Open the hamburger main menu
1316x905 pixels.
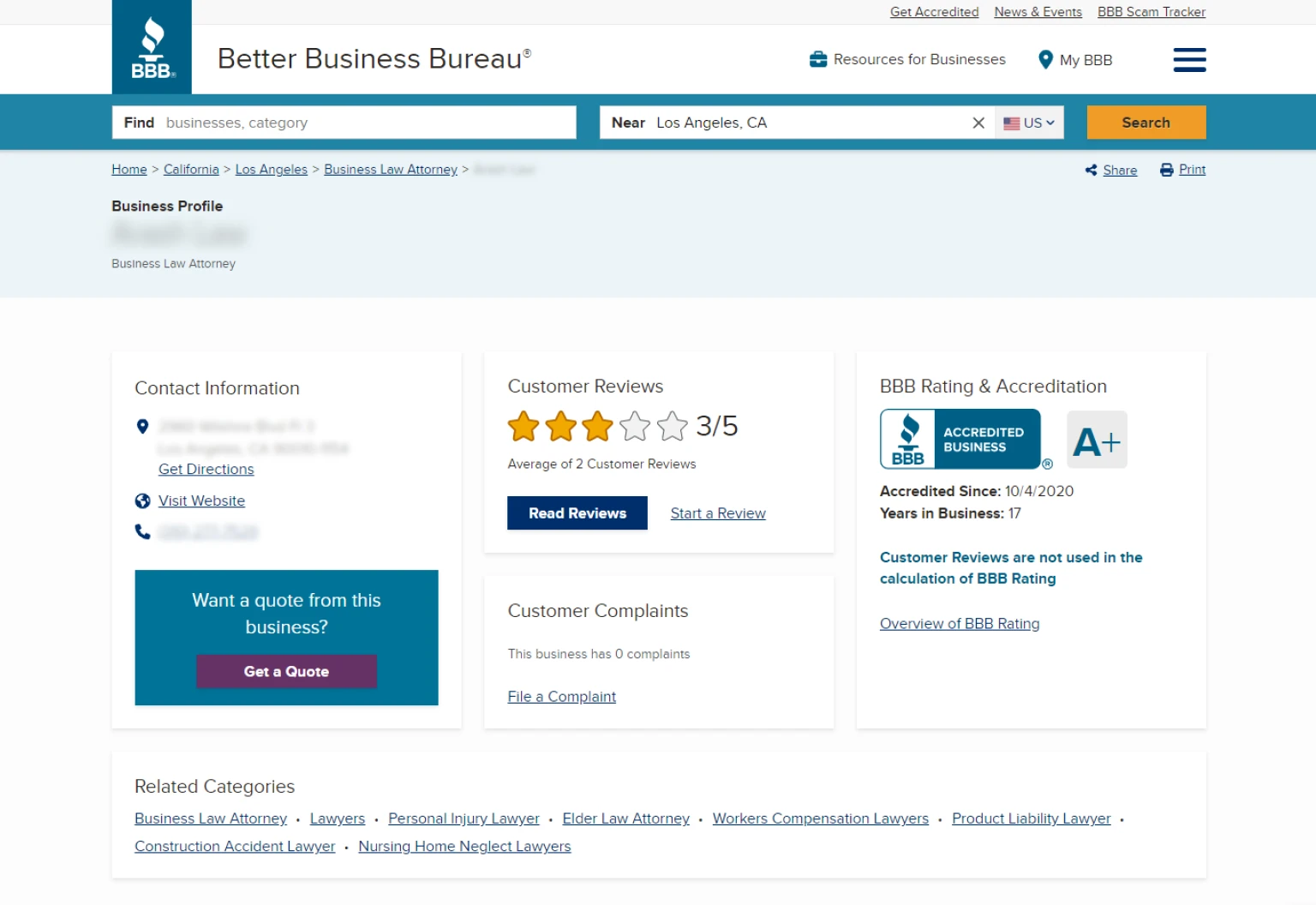click(x=1189, y=60)
